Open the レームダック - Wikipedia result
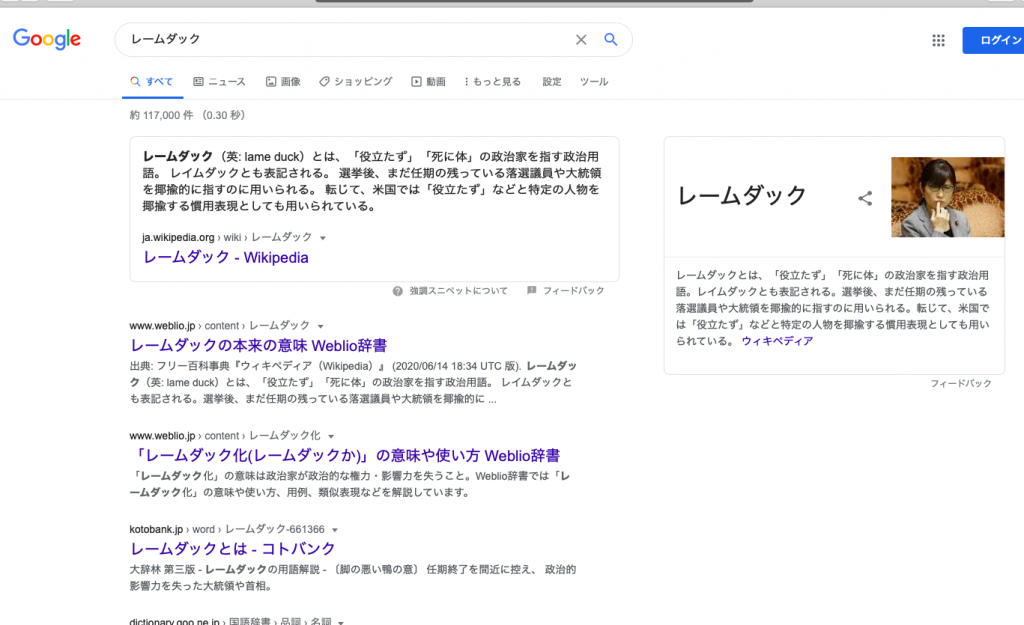The height and width of the screenshot is (625, 1024). 226,257
